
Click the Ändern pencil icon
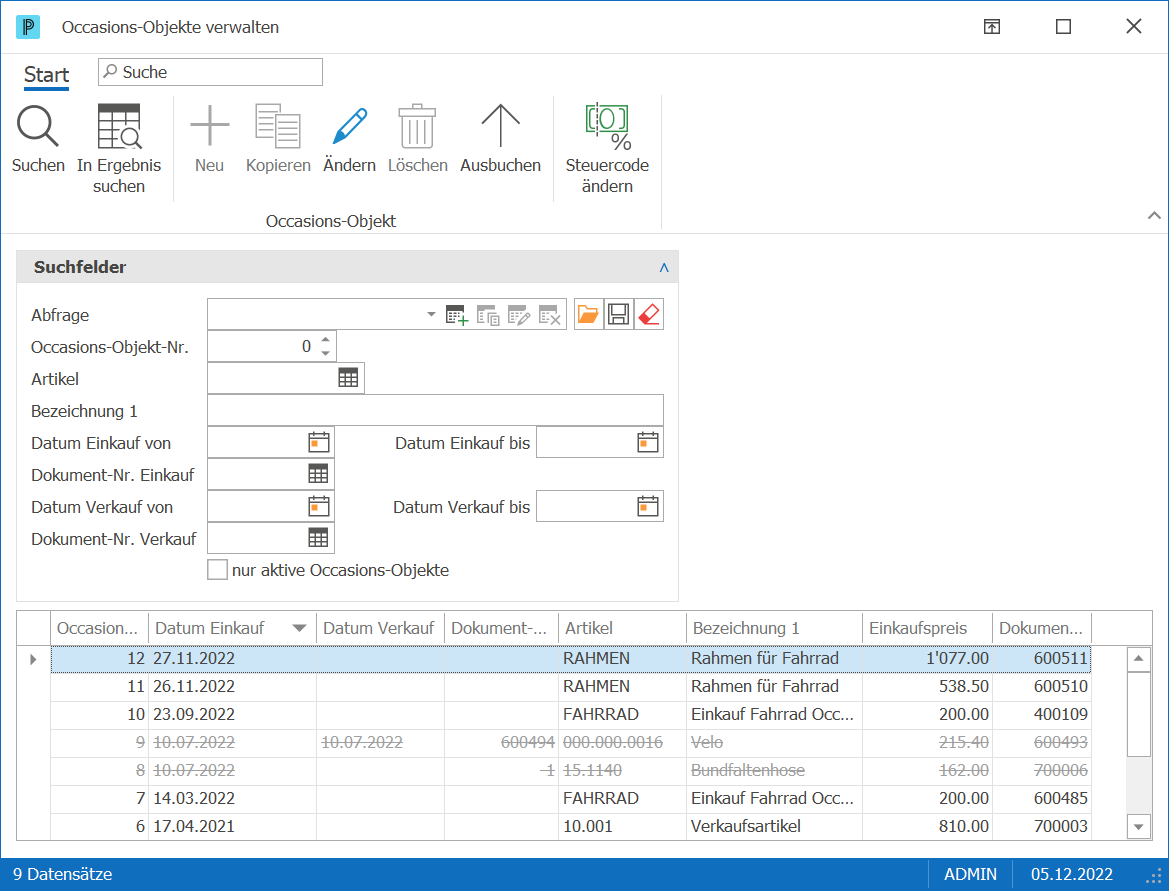pos(350,125)
